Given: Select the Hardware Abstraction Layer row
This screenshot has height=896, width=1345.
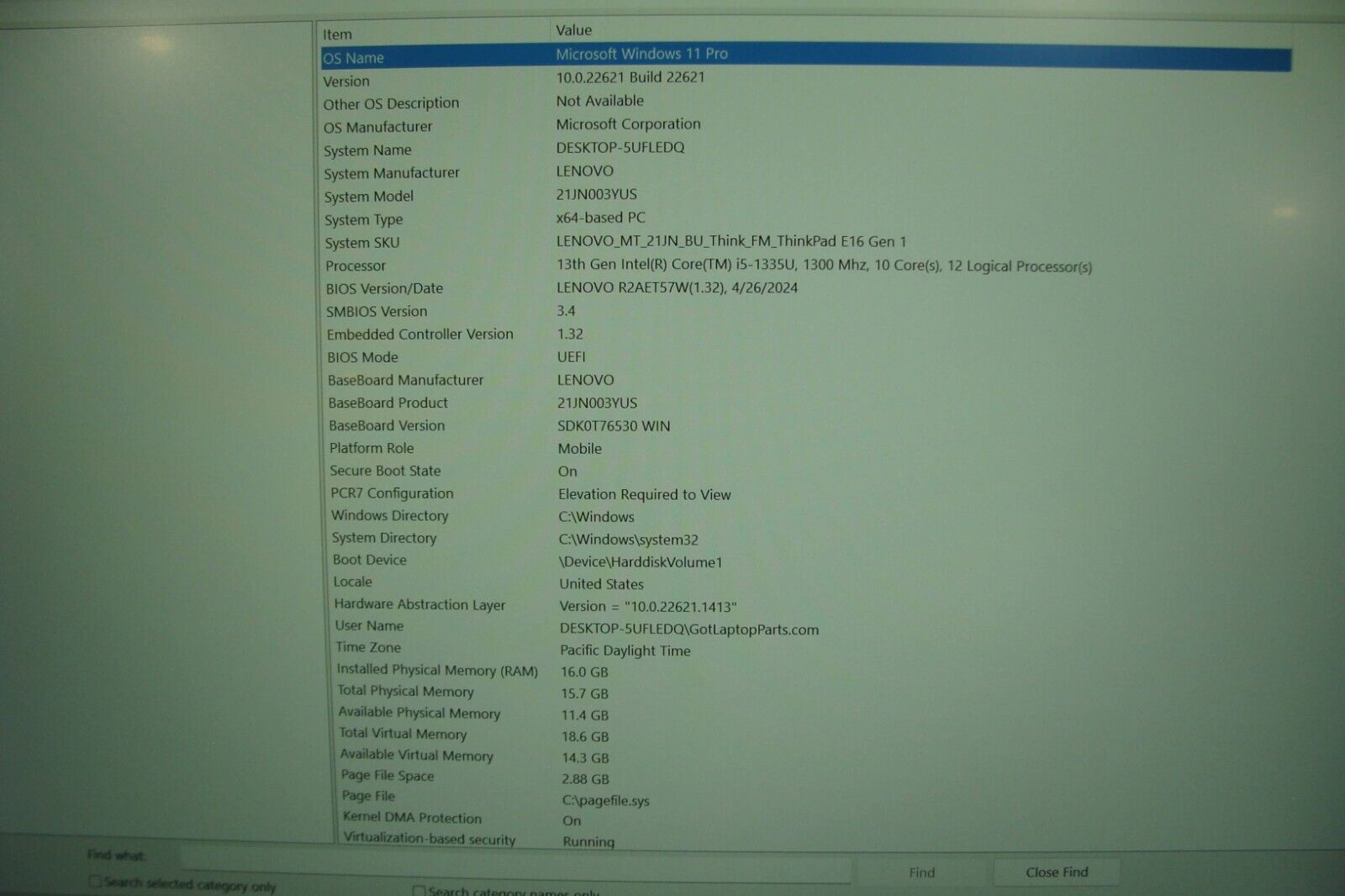Looking at the screenshot, I should click(805, 605).
